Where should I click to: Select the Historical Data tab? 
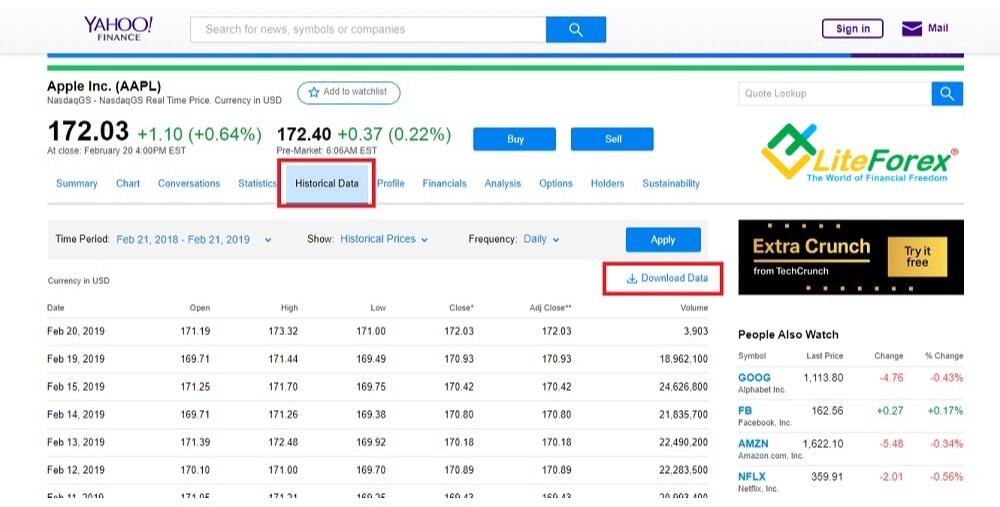327,184
